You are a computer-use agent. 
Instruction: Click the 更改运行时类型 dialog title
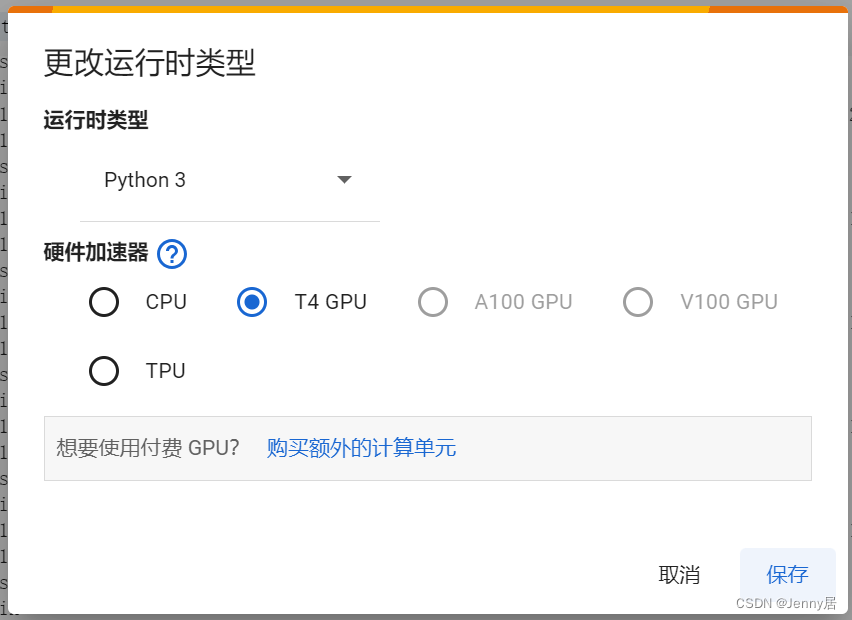[x=149, y=63]
